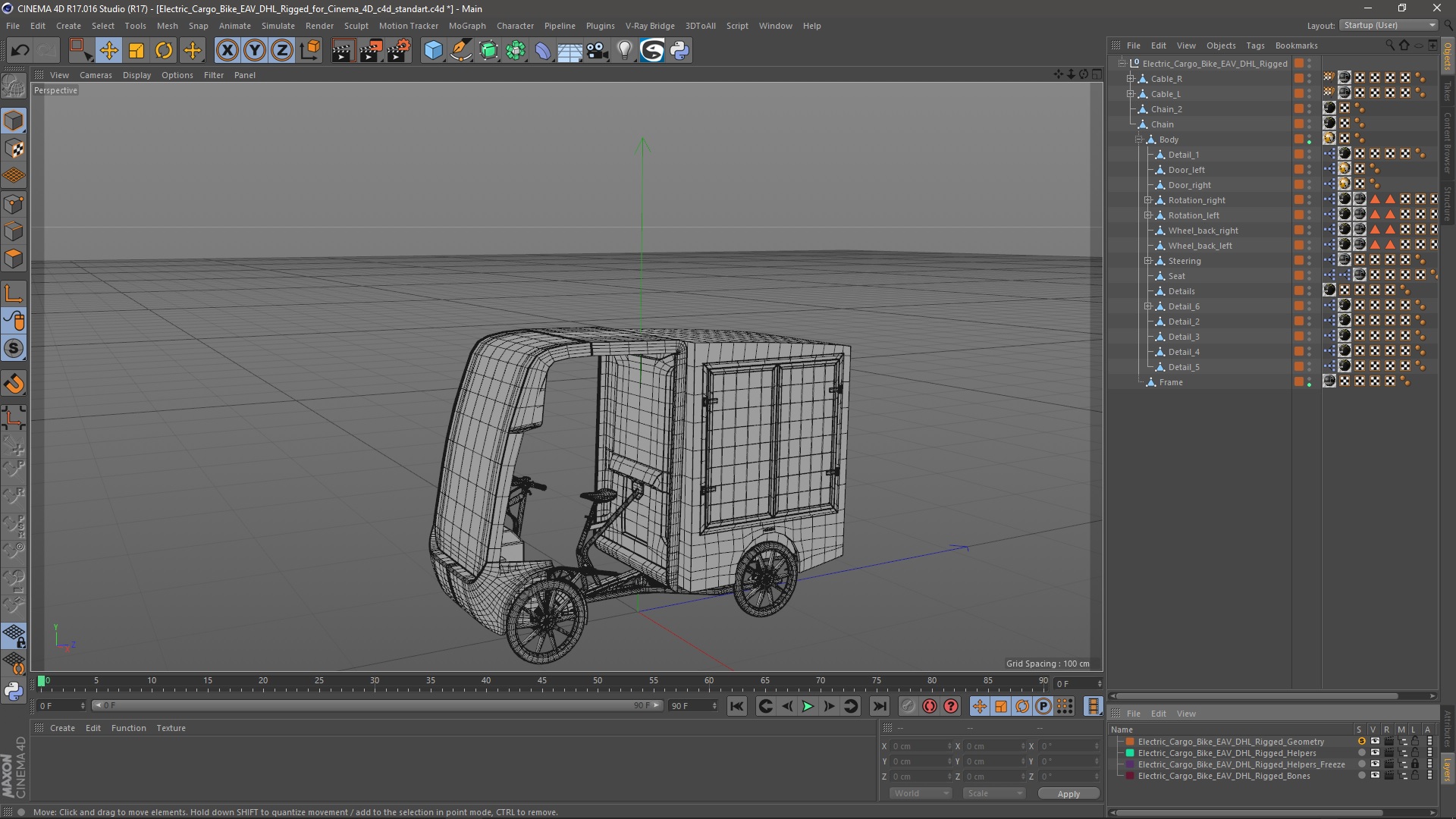The height and width of the screenshot is (819, 1456).
Task: Open the Layout Startup dropdown
Action: click(x=1388, y=25)
